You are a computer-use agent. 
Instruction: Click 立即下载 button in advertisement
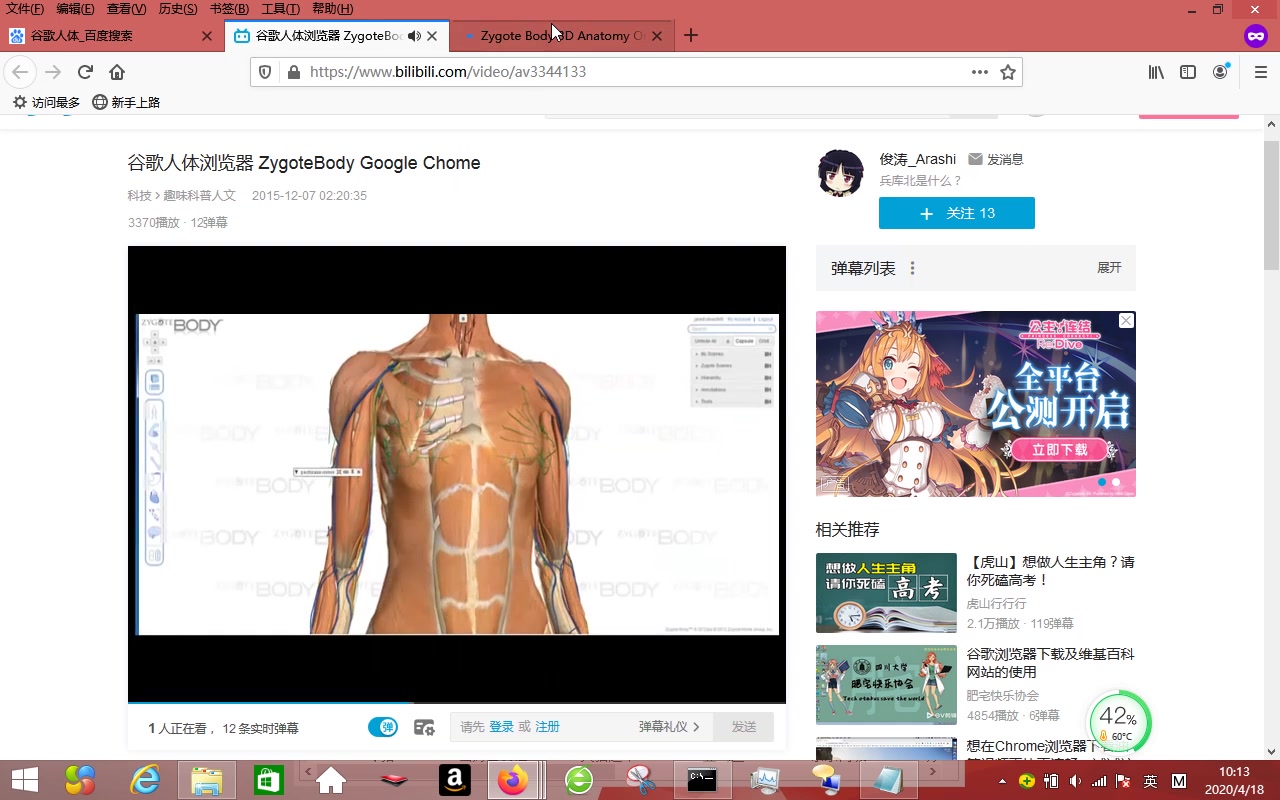[x=1060, y=449]
